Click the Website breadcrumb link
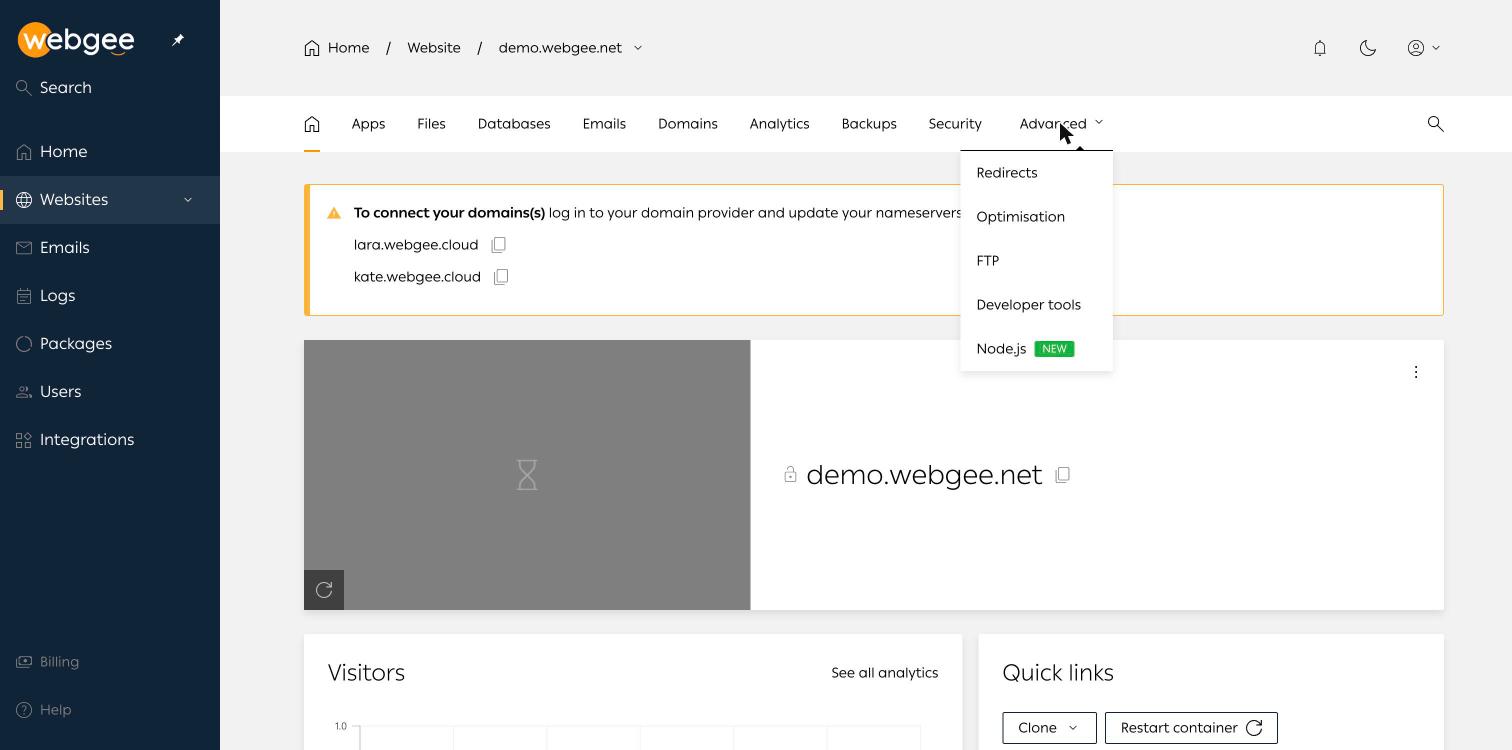The width and height of the screenshot is (1512, 750). [434, 48]
